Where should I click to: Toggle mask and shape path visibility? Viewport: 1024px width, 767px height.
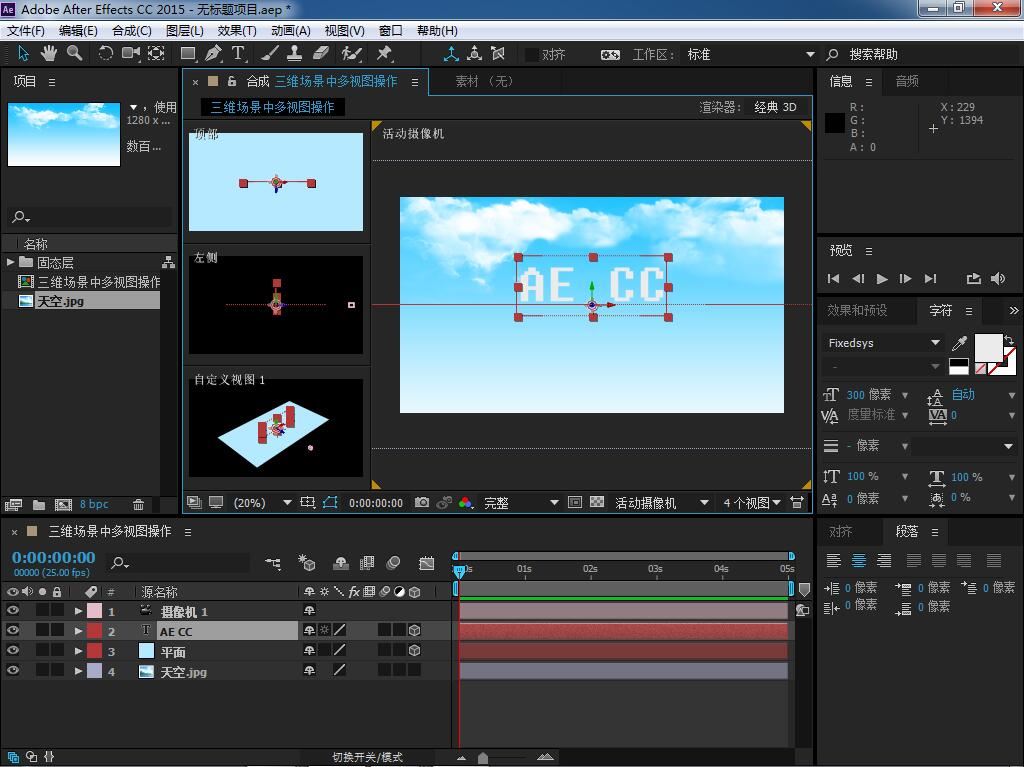[330, 502]
